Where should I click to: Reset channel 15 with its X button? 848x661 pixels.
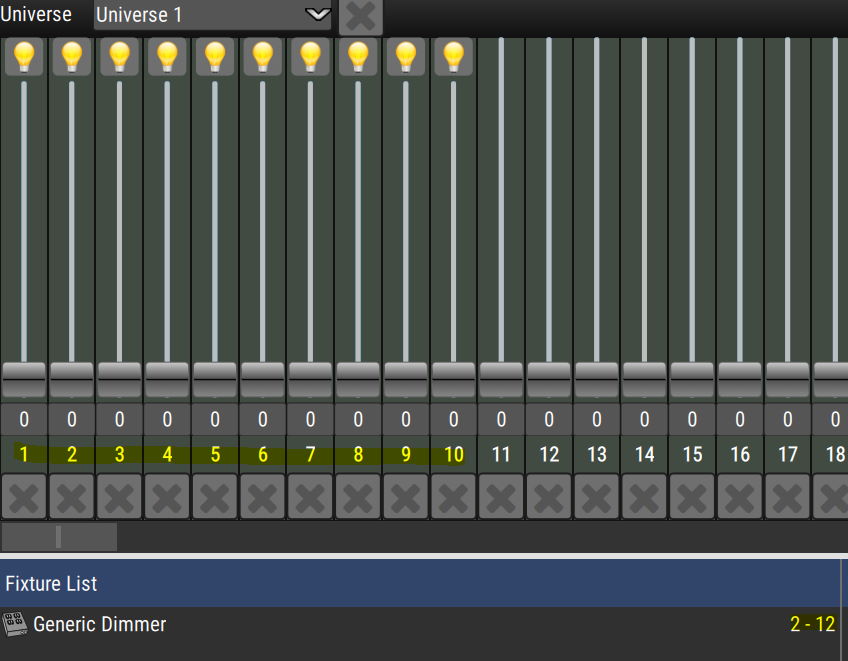[x=692, y=497]
